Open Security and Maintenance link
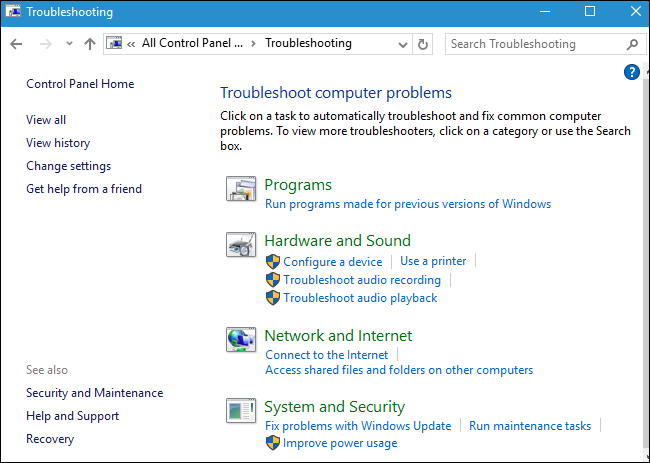The image size is (650, 463). click(x=94, y=393)
